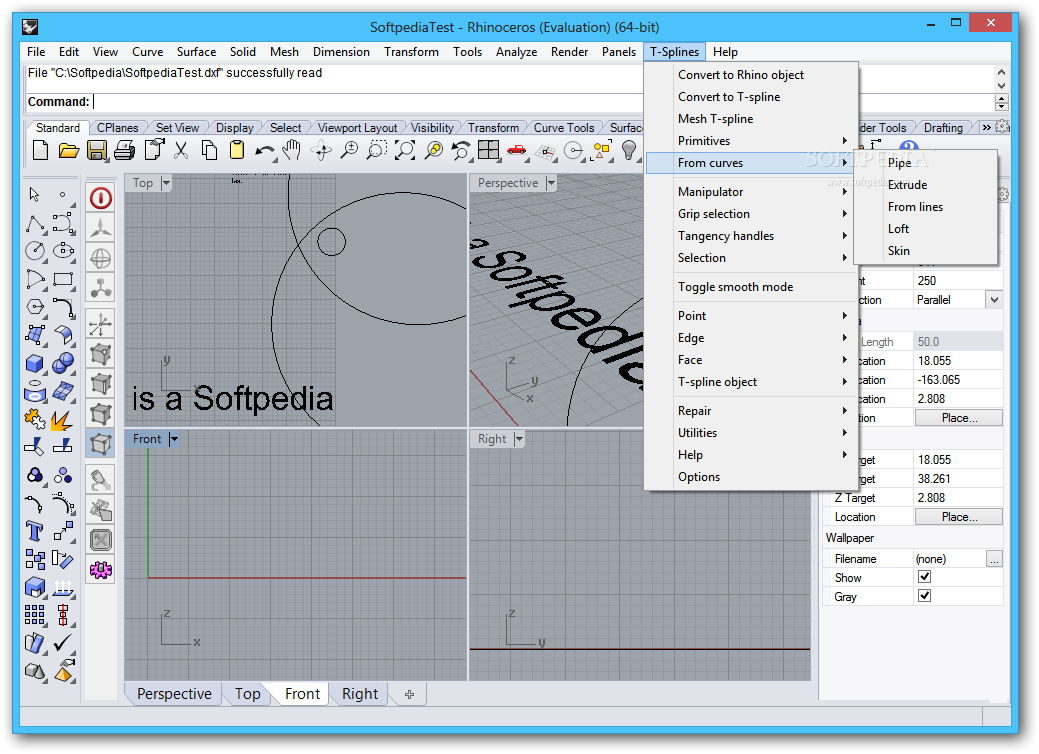Open the 4 Viewports layout icon

click(488, 150)
